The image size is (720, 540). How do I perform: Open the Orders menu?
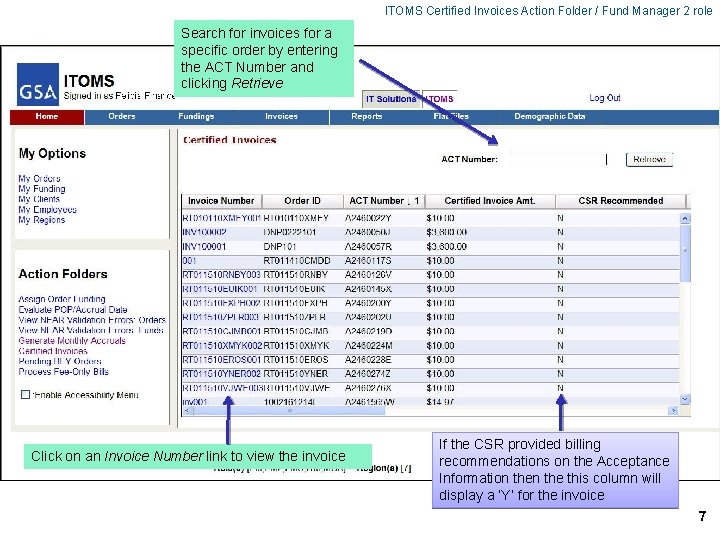click(122, 117)
